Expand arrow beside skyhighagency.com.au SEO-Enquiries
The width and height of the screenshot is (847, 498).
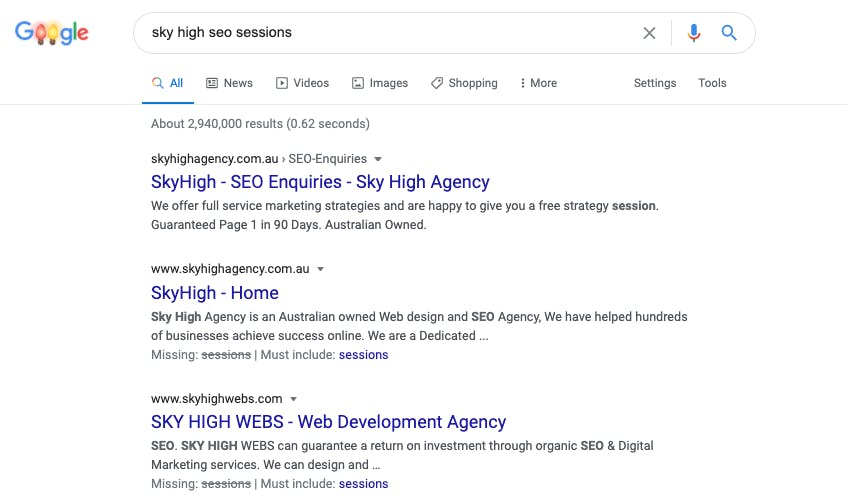pos(378,159)
